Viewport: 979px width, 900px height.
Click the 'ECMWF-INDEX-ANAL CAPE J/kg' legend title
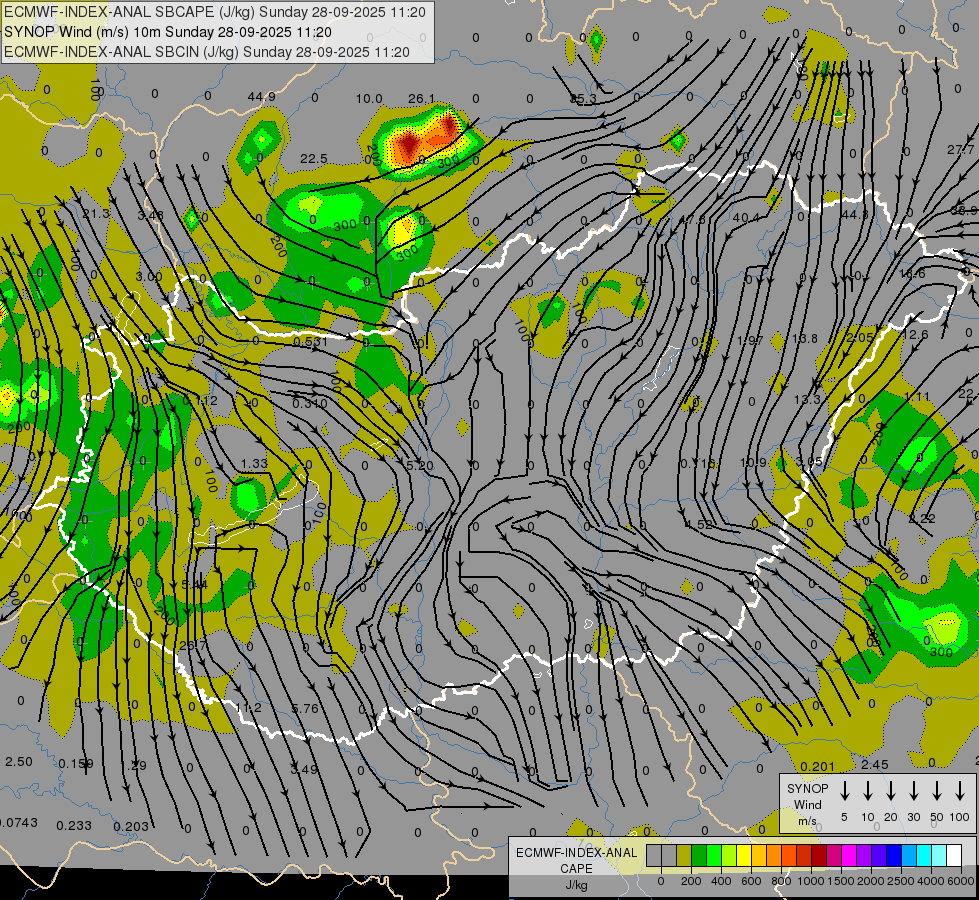pos(576,869)
